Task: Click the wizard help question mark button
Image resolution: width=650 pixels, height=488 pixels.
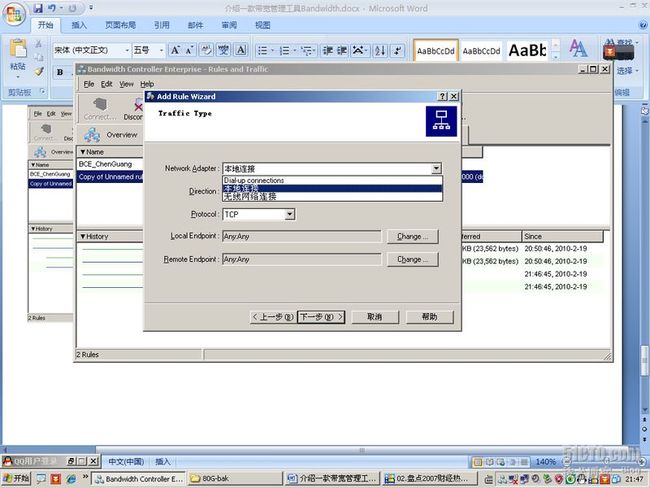Action: click(442, 96)
